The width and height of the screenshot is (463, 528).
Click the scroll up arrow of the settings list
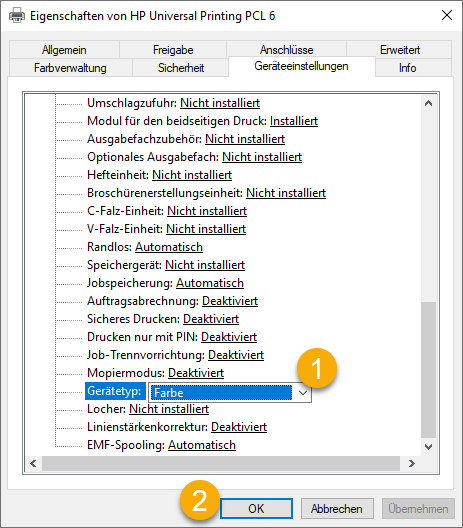tap(428, 103)
